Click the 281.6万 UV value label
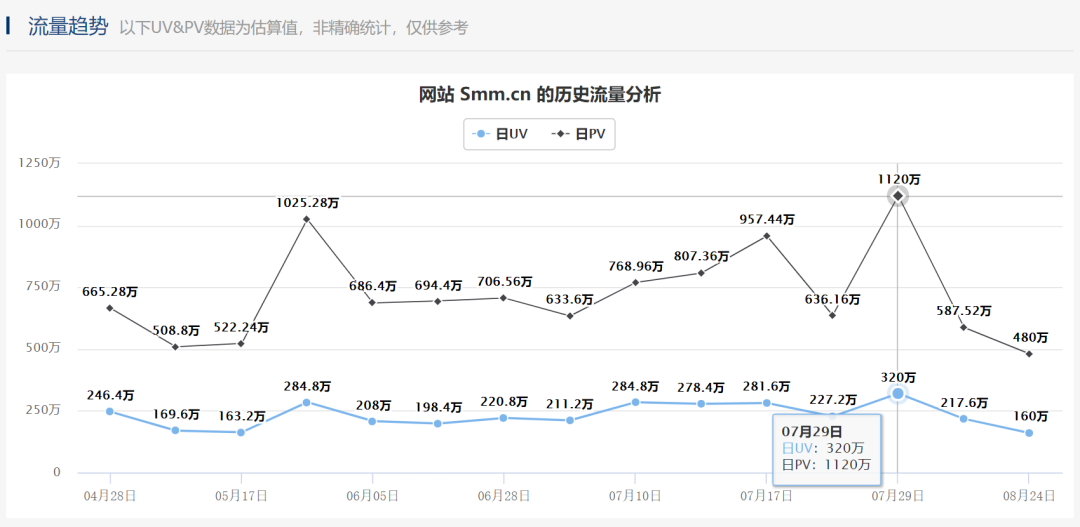 [x=767, y=387]
